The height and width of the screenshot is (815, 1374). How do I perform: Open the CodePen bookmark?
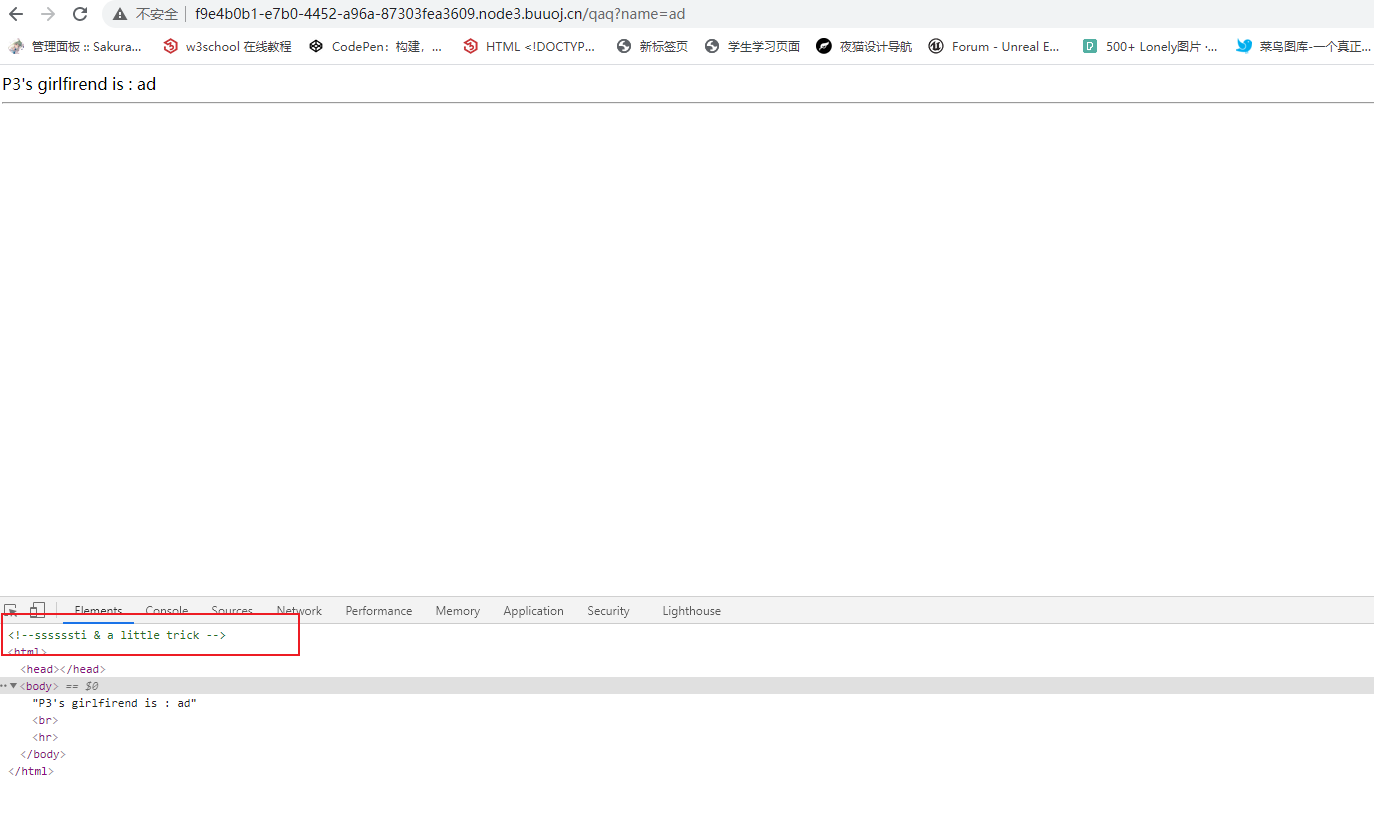(375, 46)
